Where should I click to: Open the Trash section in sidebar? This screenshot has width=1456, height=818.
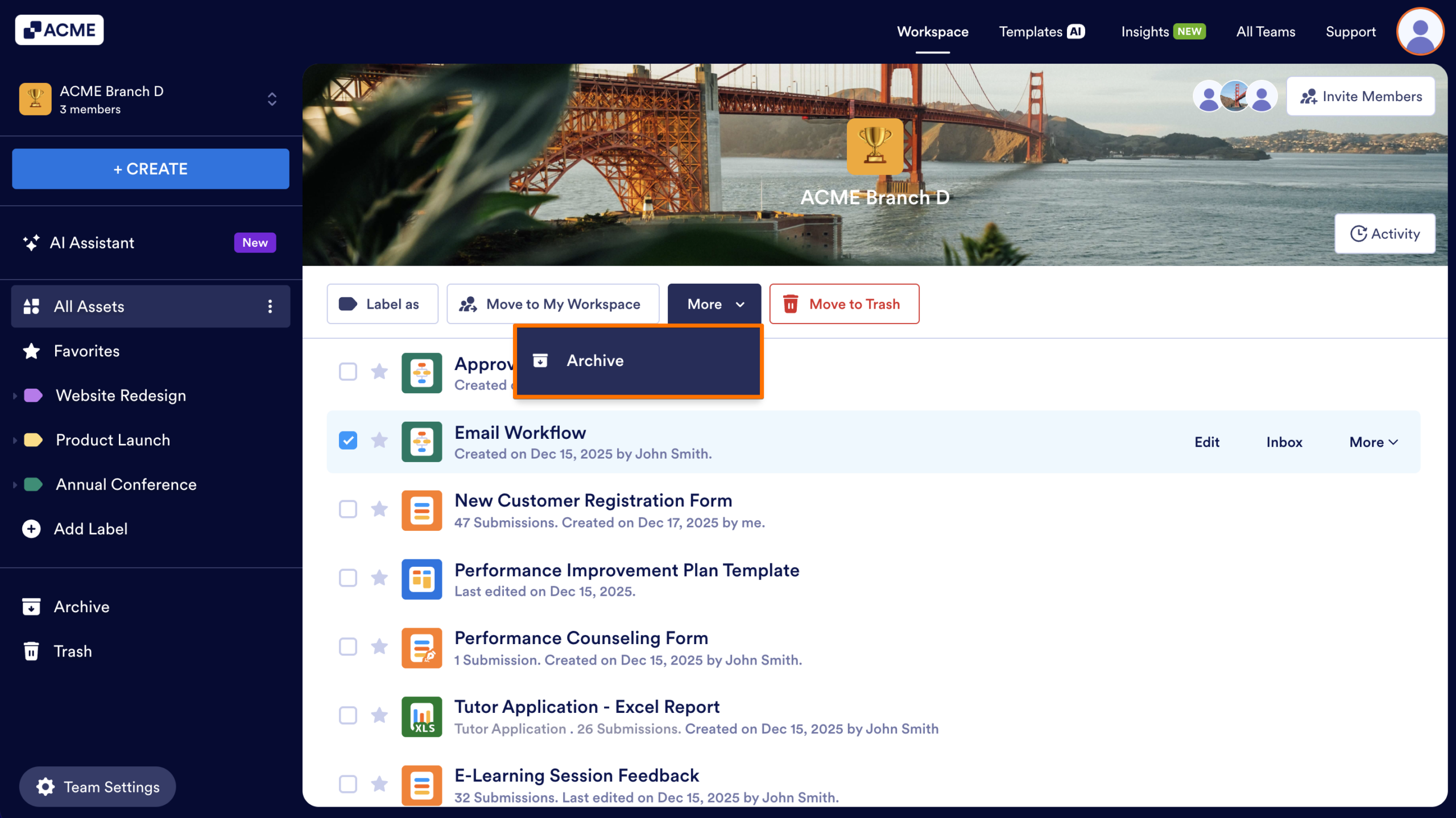72,650
